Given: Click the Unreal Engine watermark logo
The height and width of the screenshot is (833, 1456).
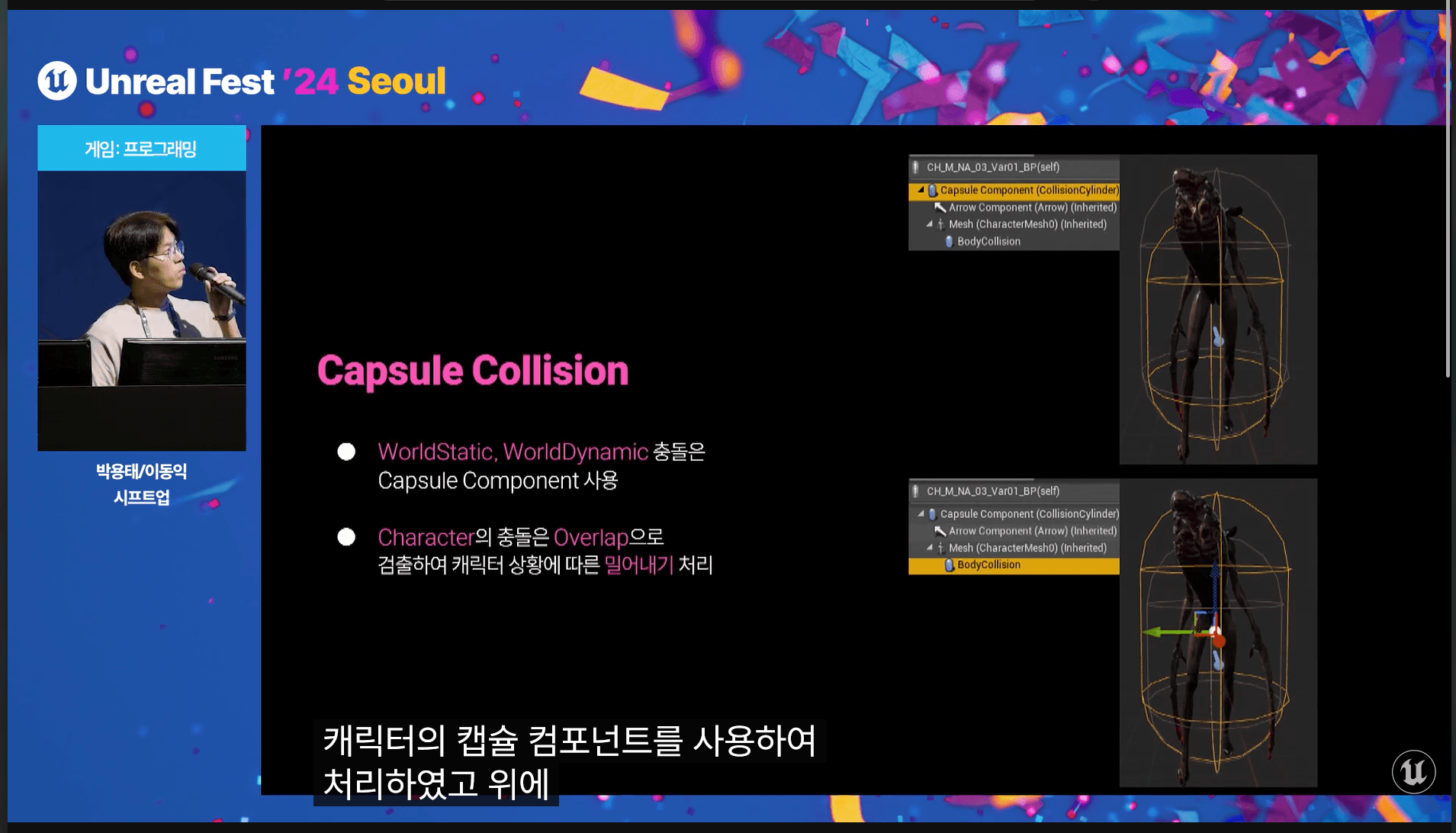Looking at the screenshot, I should [x=1413, y=771].
